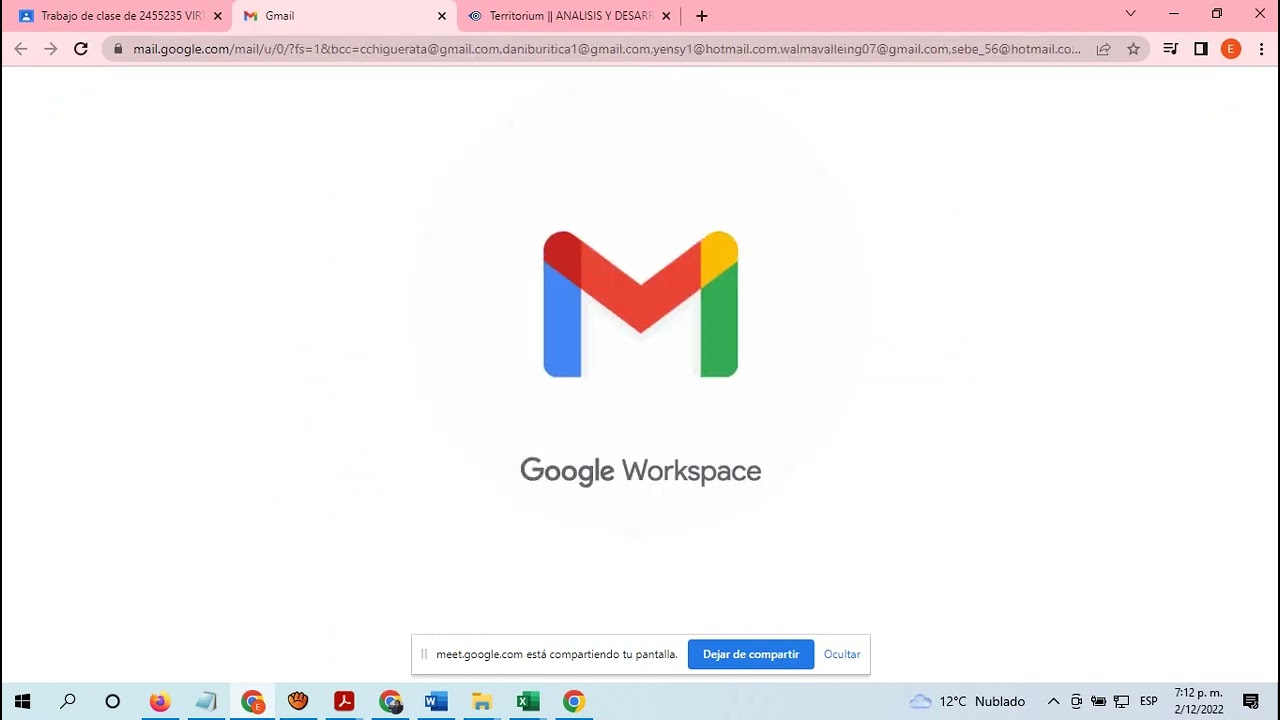The image size is (1280, 720).
Task: Show the Chrome side panel
Action: click(1201, 49)
